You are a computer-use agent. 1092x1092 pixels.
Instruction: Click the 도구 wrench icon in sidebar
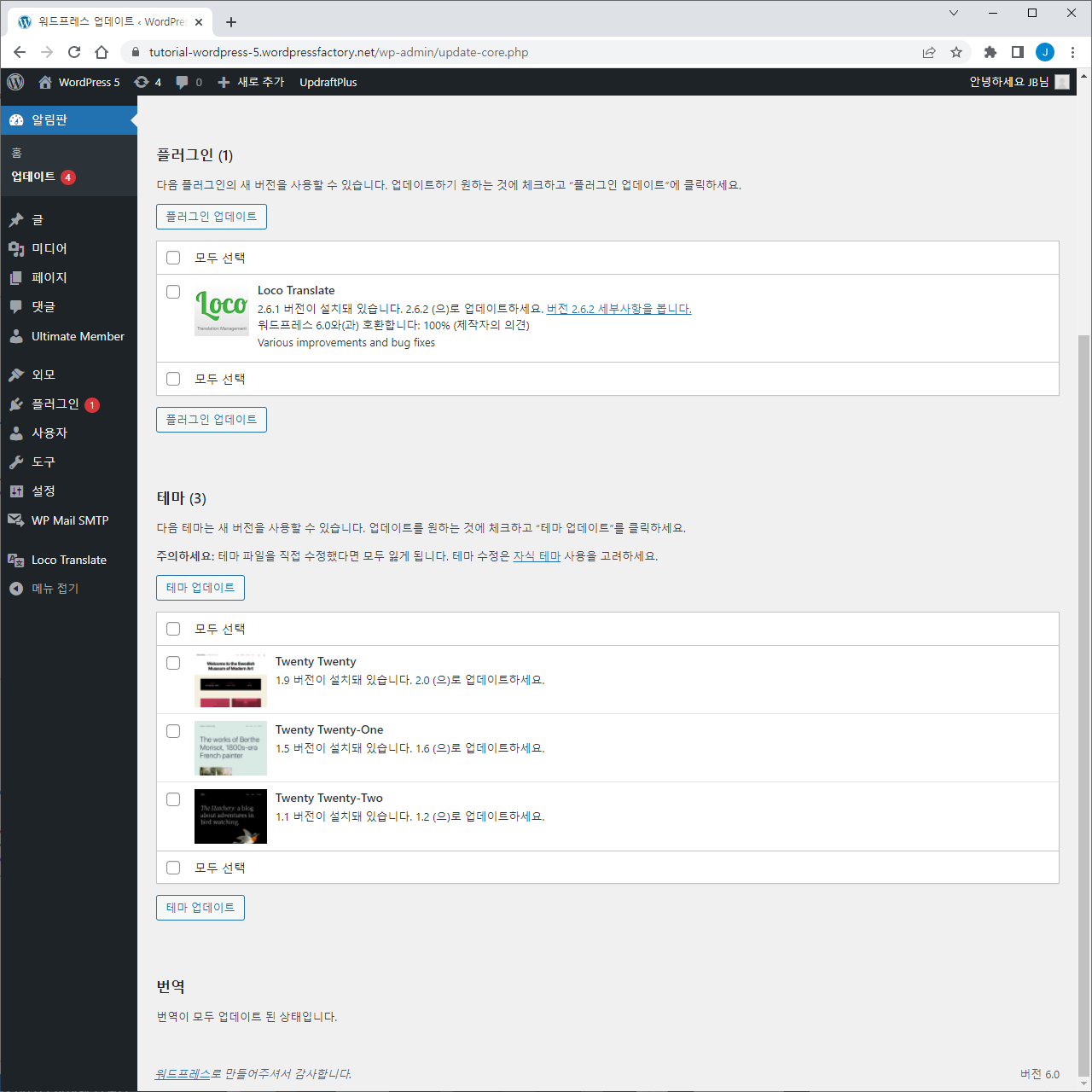16,462
